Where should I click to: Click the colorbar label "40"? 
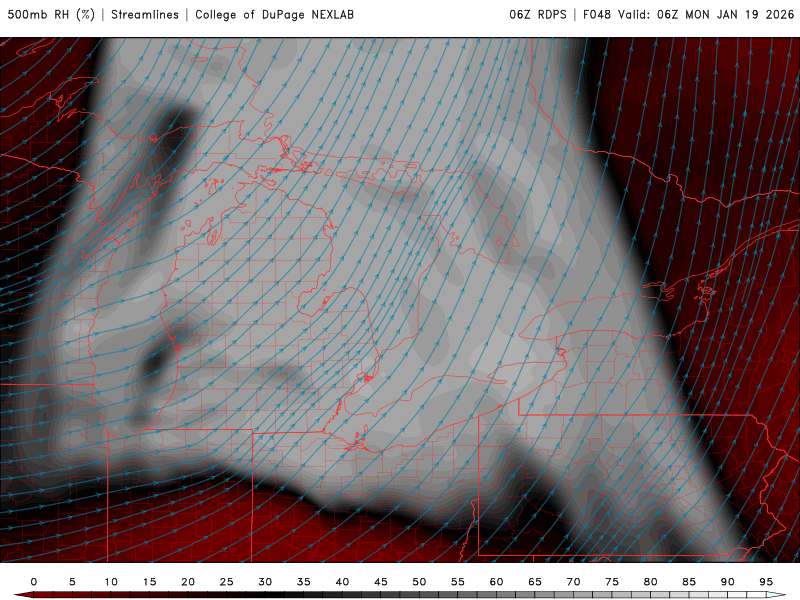pos(342,582)
